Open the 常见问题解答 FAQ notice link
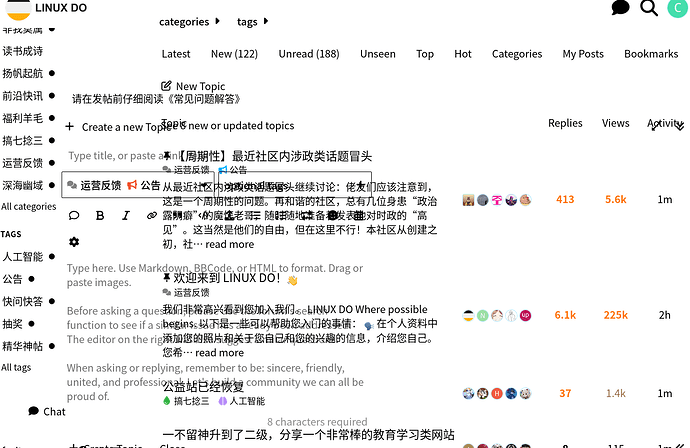 204,99
